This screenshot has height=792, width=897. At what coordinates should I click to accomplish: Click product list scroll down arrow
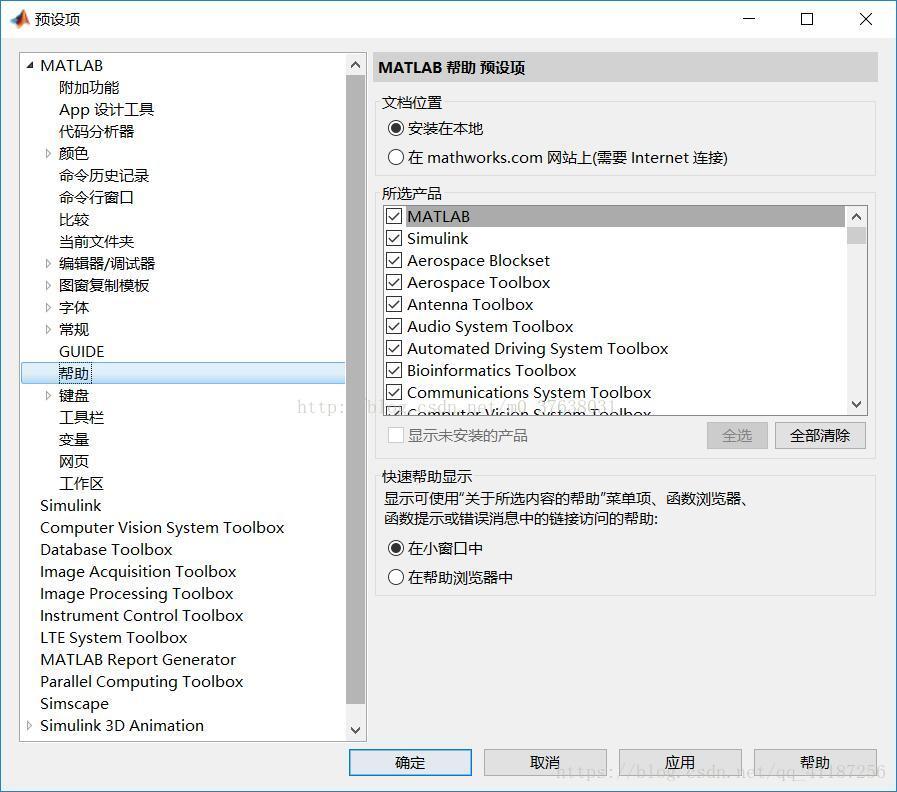pos(856,404)
